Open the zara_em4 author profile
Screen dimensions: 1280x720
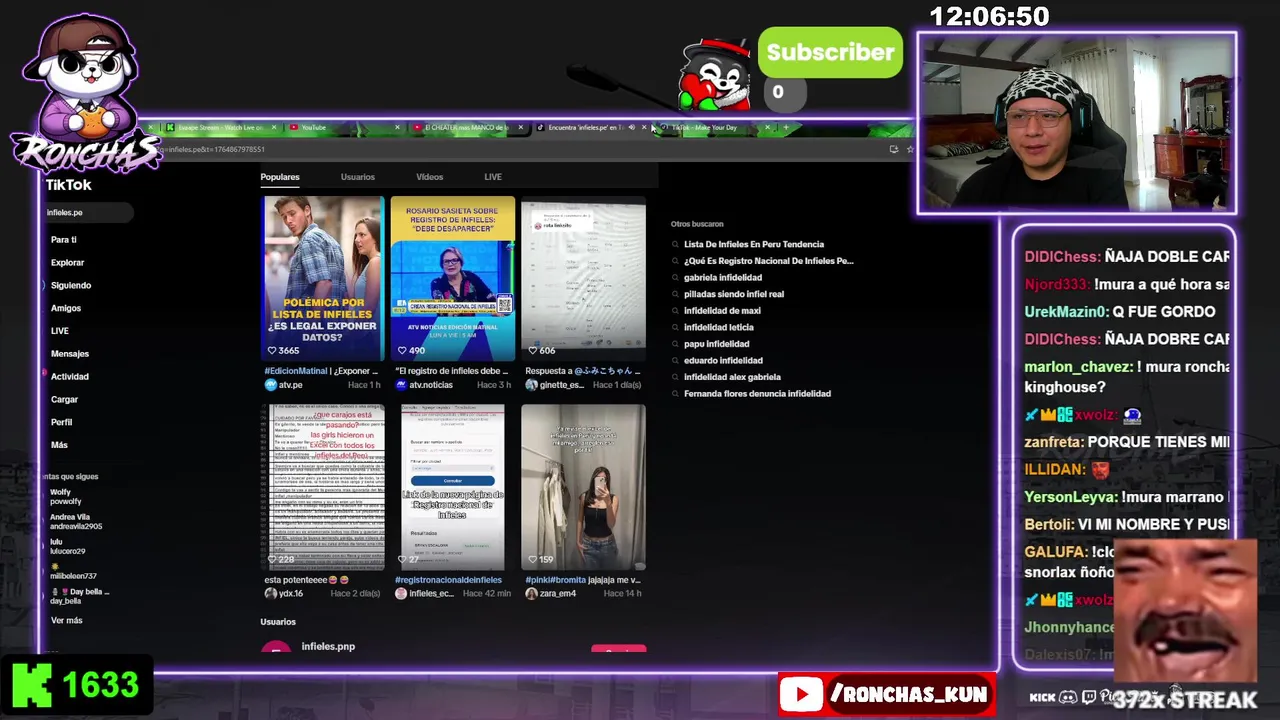551,594
